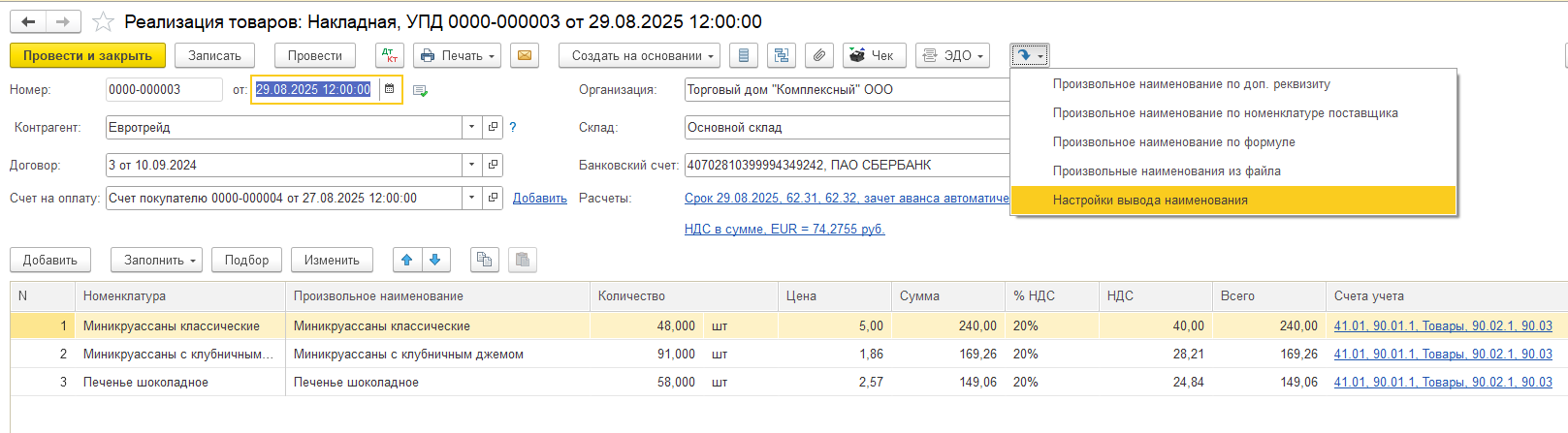Add document to favorites star

coord(103,21)
